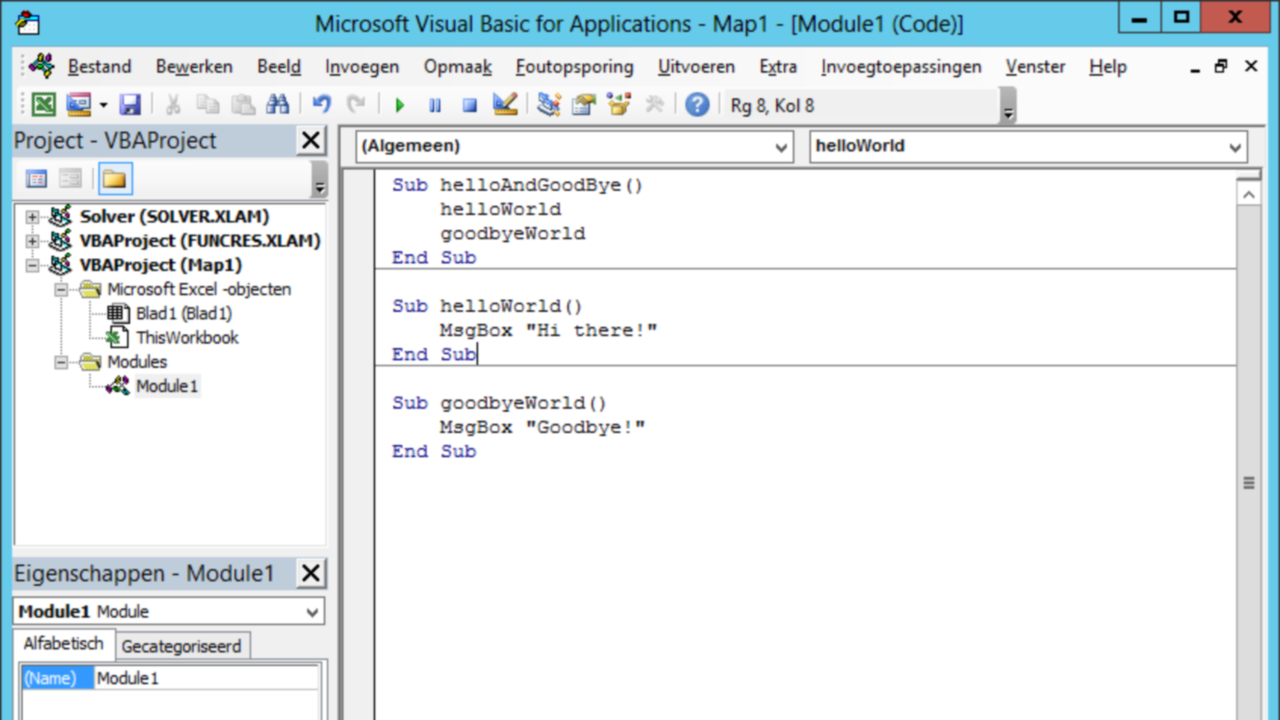Click the View Object icon in Project panel

click(71, 179)
